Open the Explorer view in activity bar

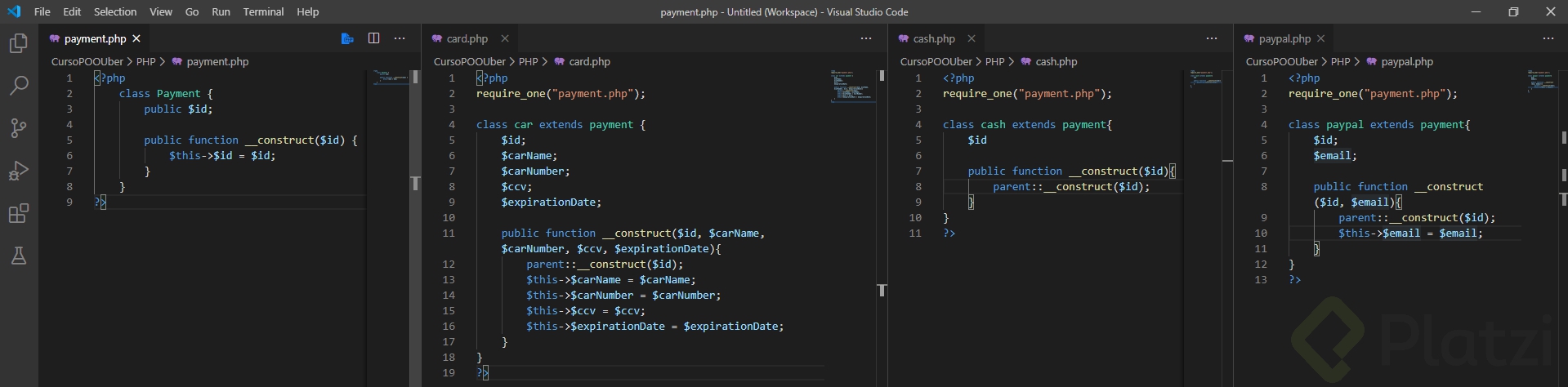(18, 42)
